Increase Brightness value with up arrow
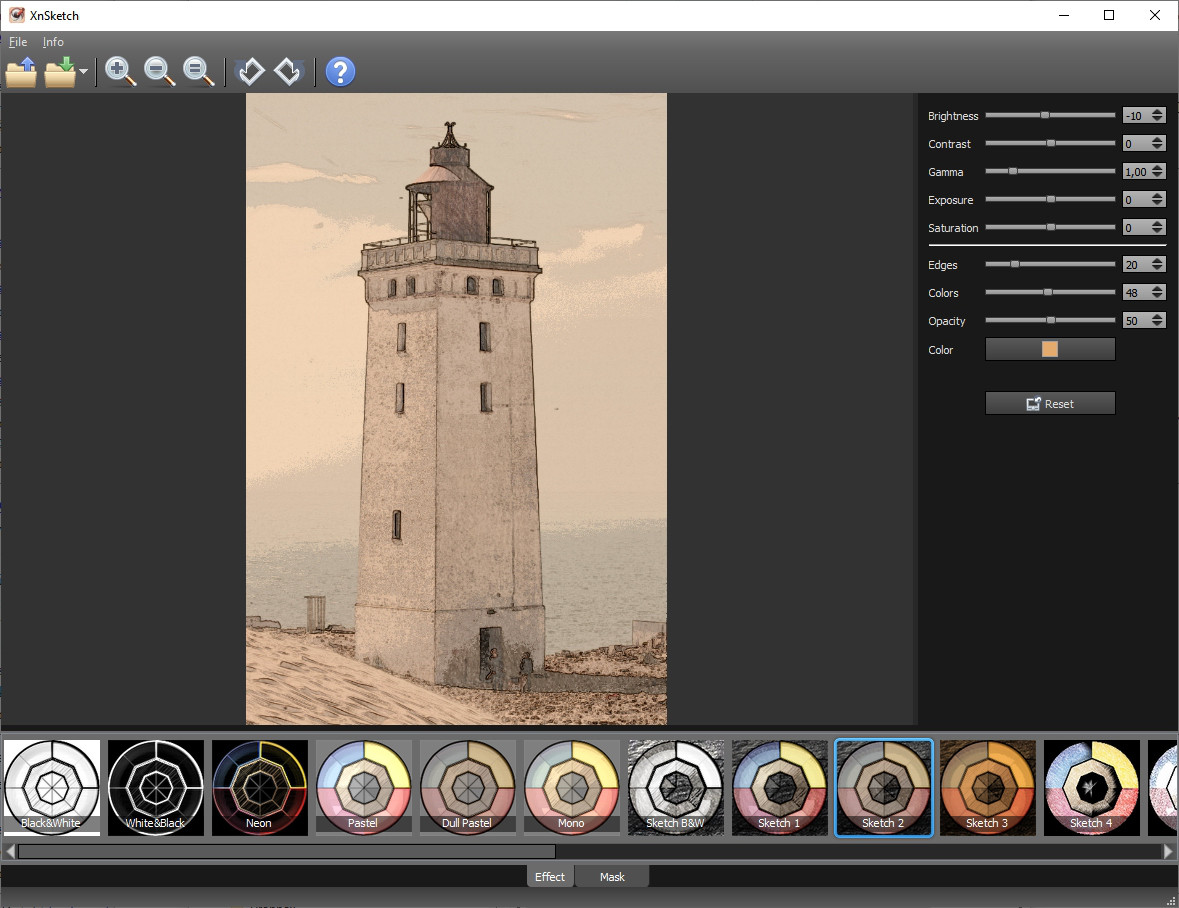The height and width of the screenshot is (908, 1179). coord(1157,112)
